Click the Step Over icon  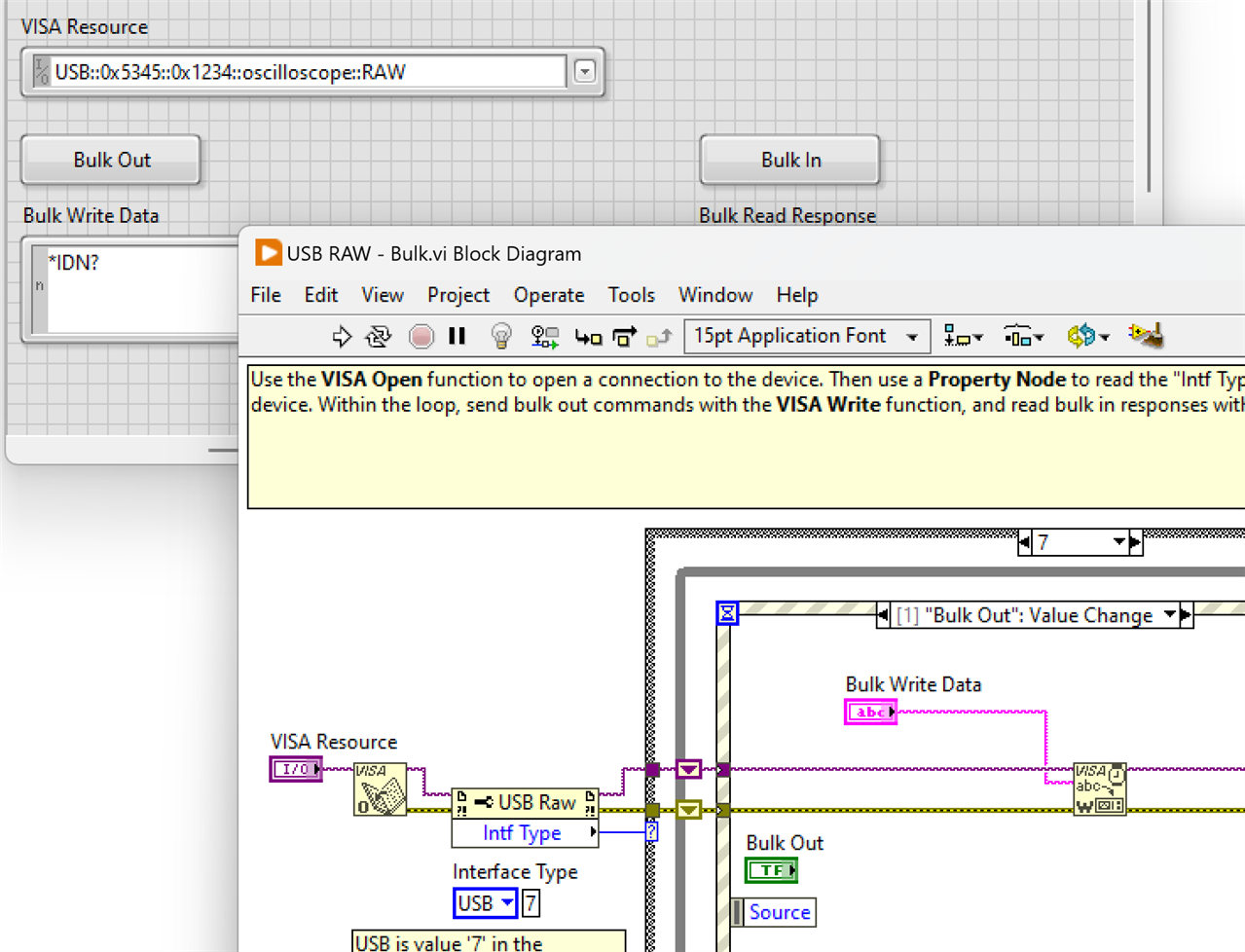point(624,337)
